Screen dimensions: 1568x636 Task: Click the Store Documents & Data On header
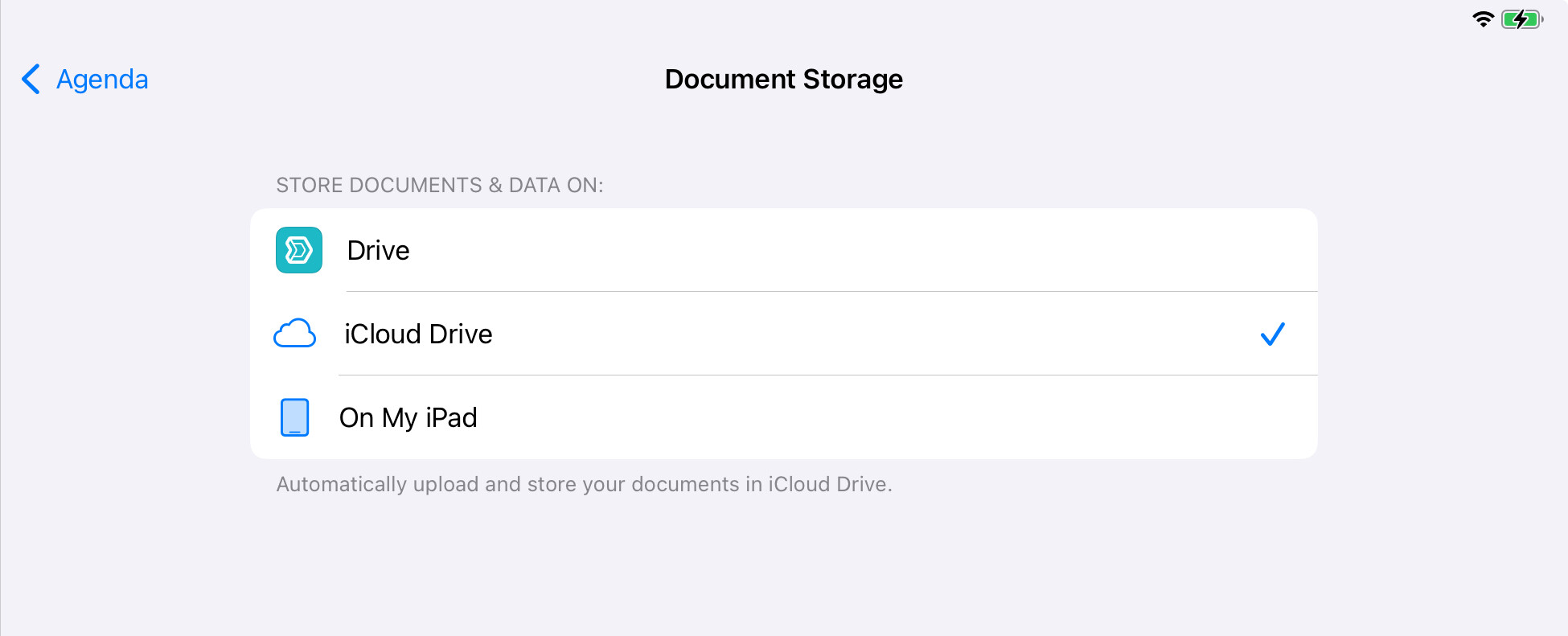(440, 185)
